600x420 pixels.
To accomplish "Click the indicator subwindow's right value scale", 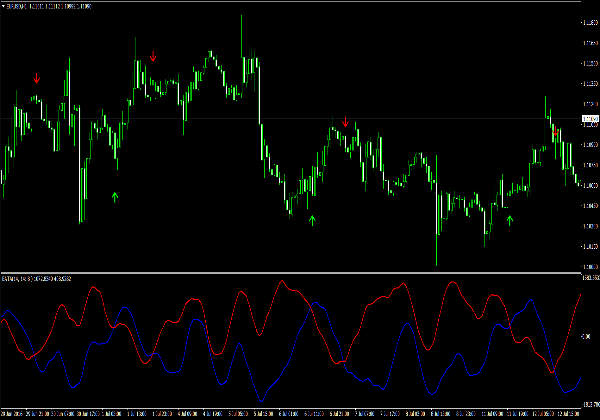I will (x=589, y=340).
